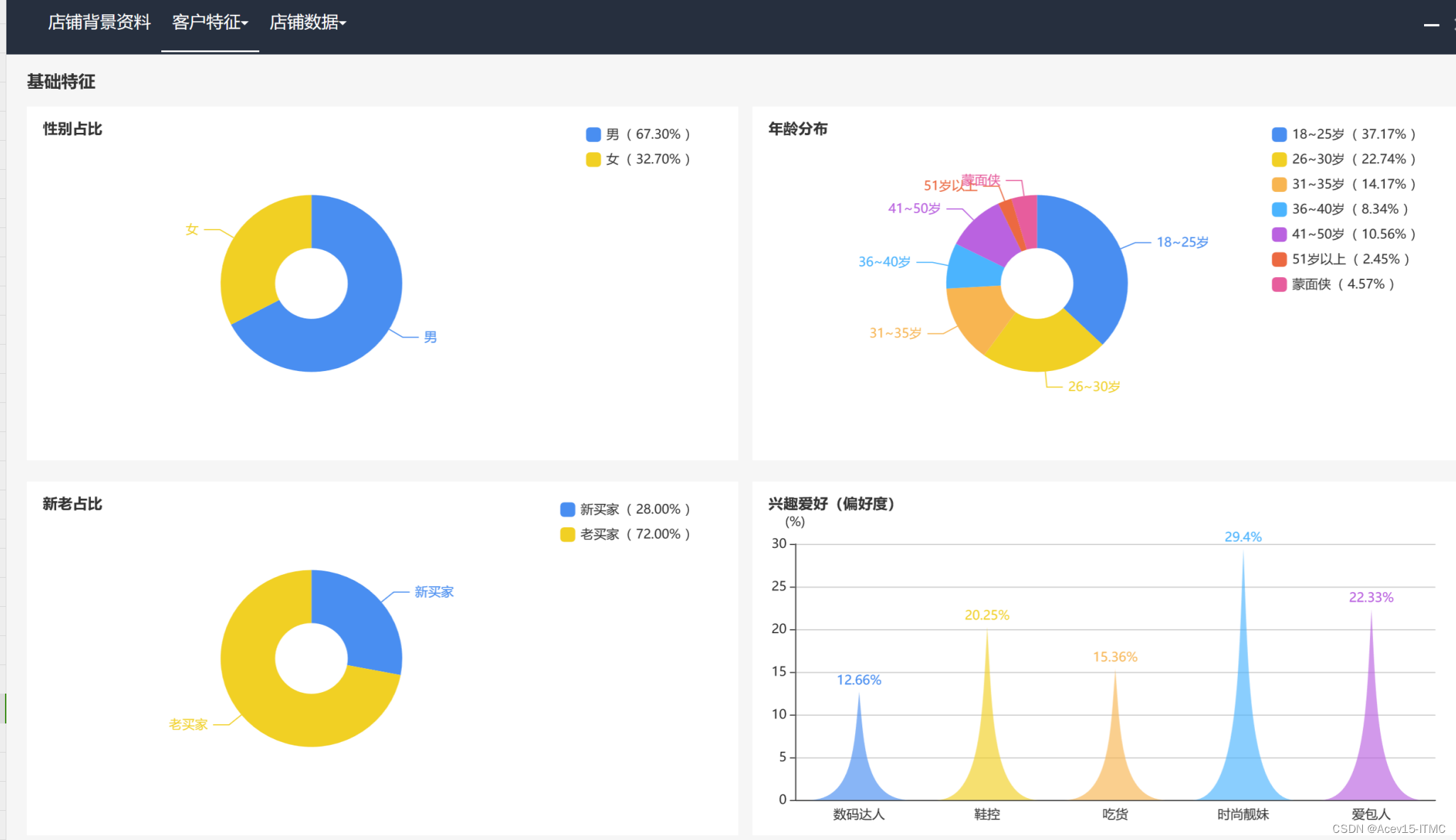Click the 41~50岁 callout label on age chart

click(914, 208)
